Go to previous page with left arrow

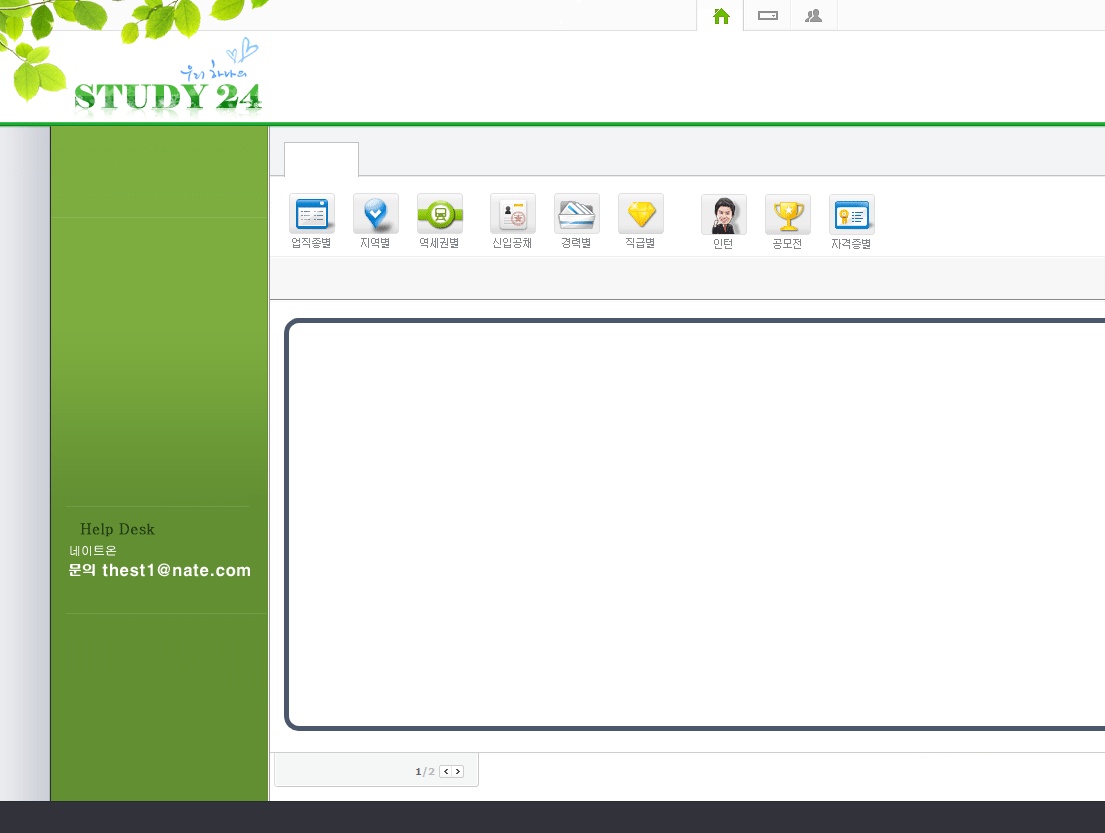446,771
